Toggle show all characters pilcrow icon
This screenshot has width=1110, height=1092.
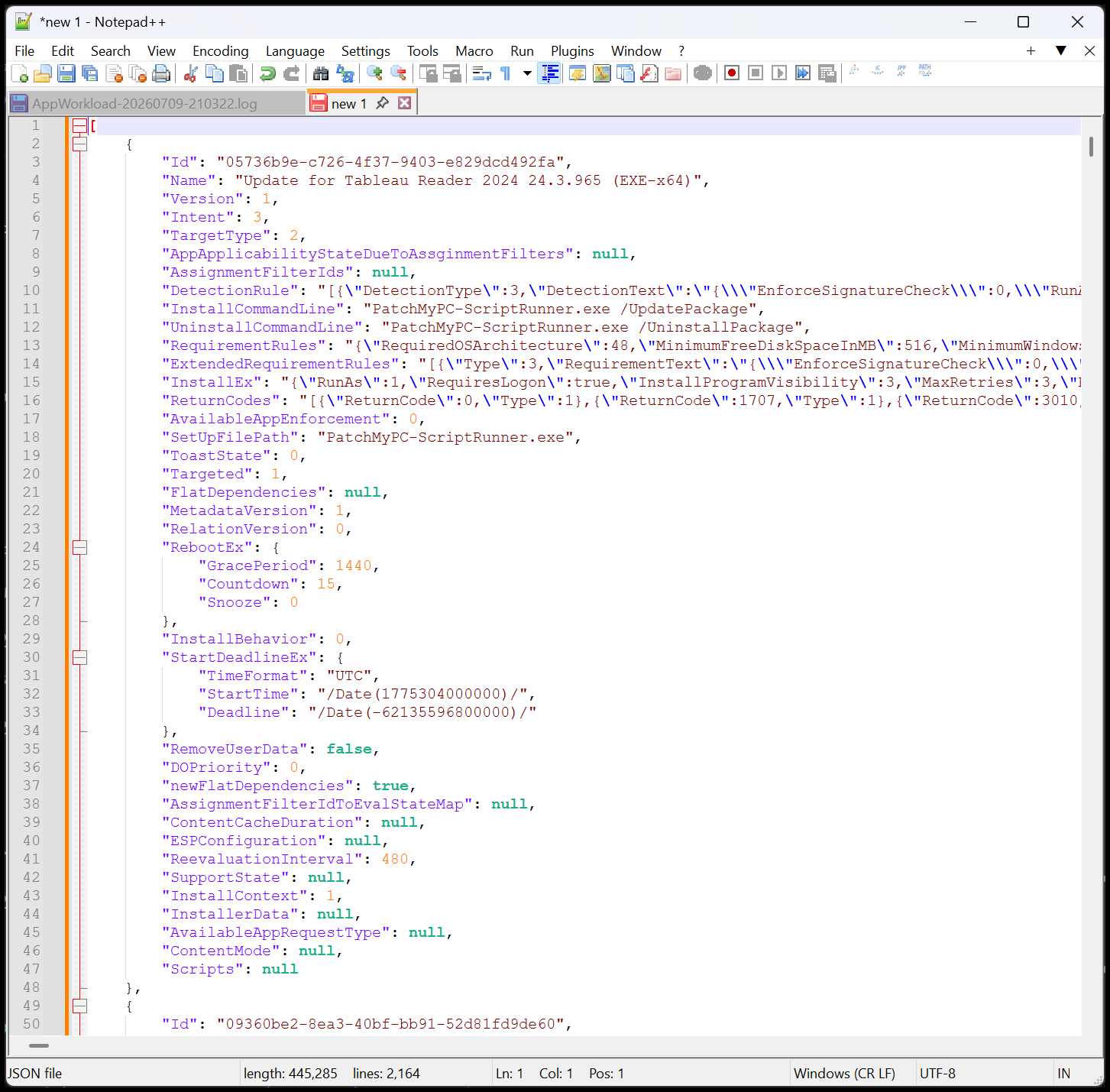505,73
